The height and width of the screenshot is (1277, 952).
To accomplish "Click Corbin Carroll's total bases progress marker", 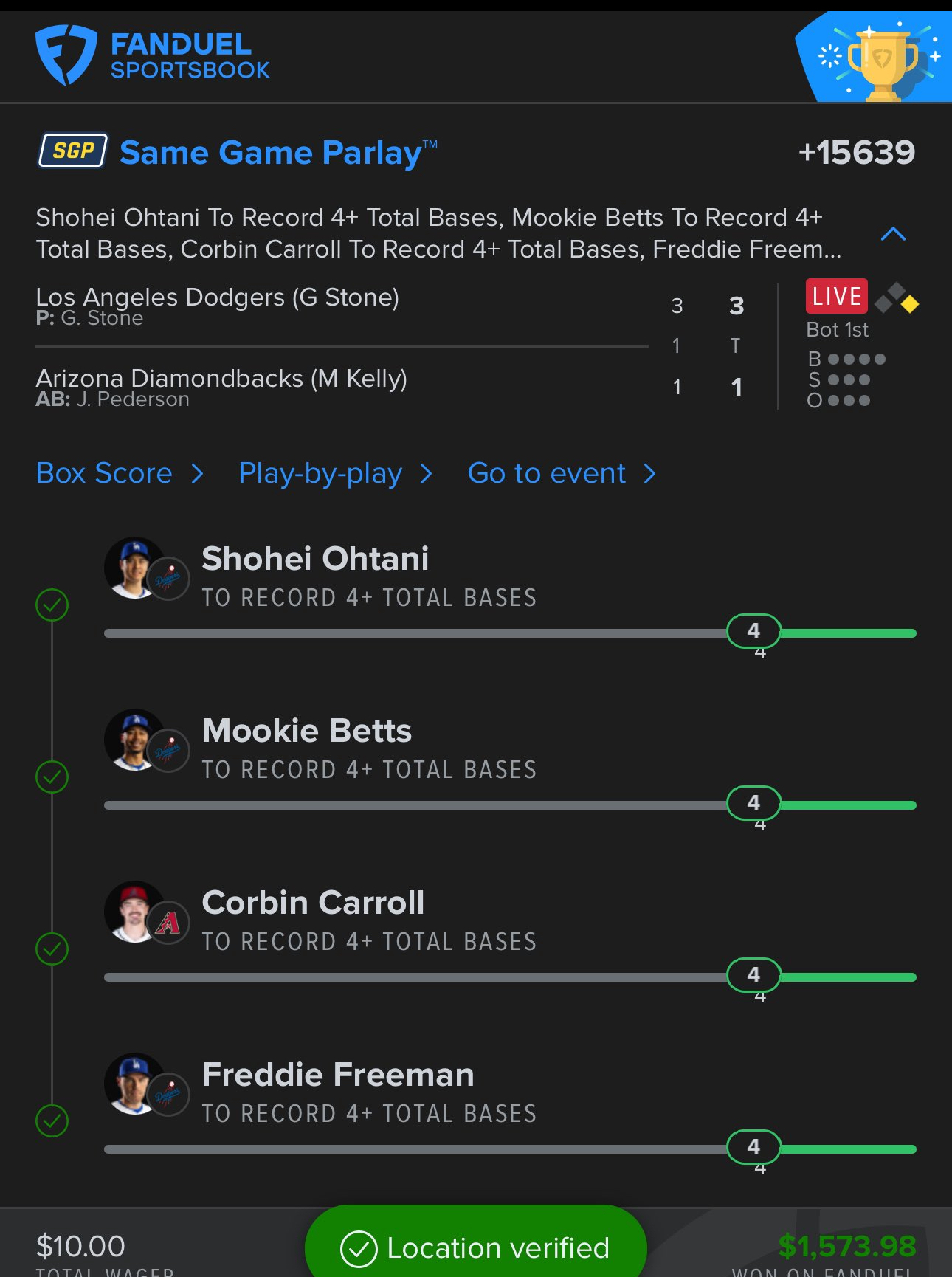I will [753, 975].
